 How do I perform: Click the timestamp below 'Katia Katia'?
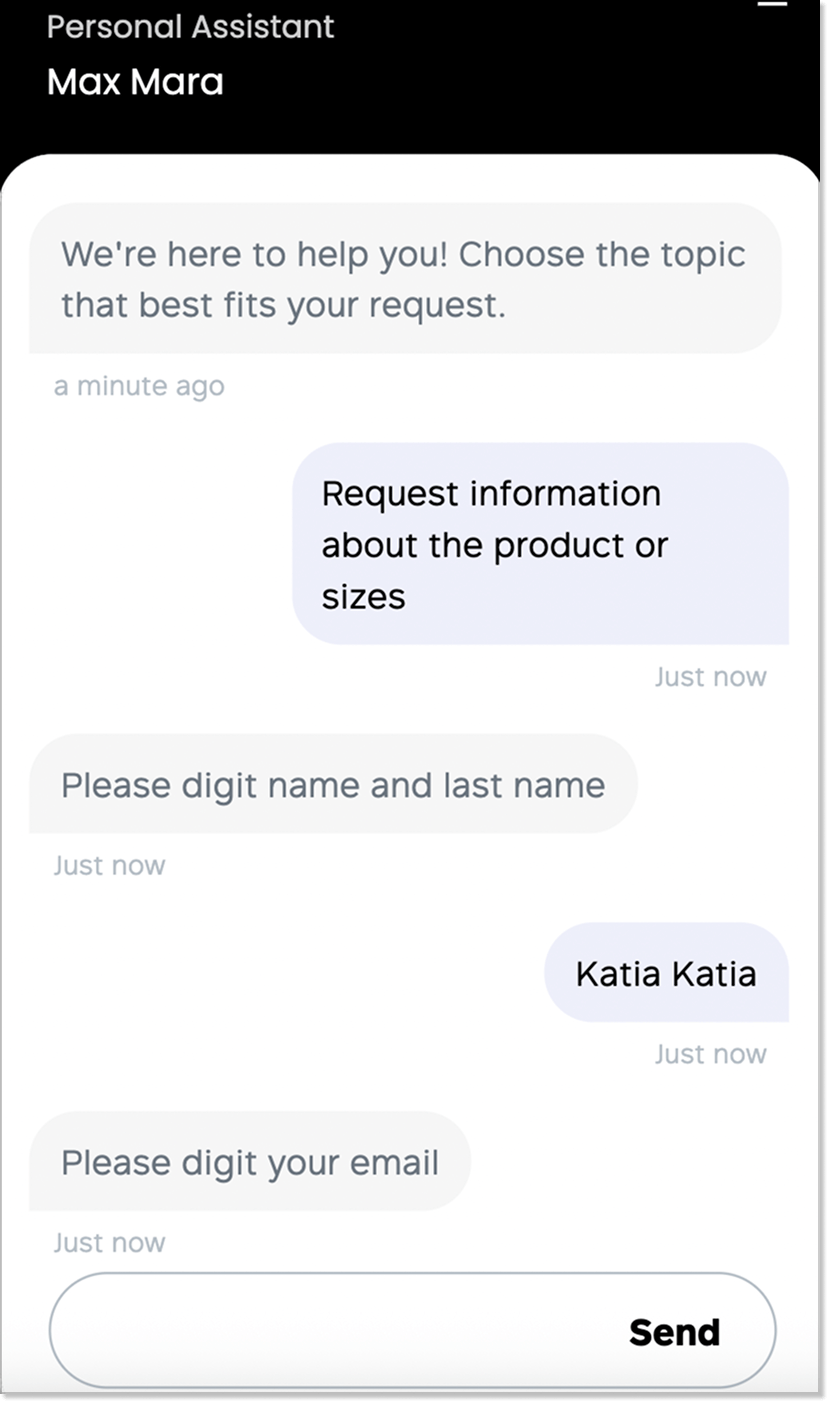click(x=711, y=1054)
